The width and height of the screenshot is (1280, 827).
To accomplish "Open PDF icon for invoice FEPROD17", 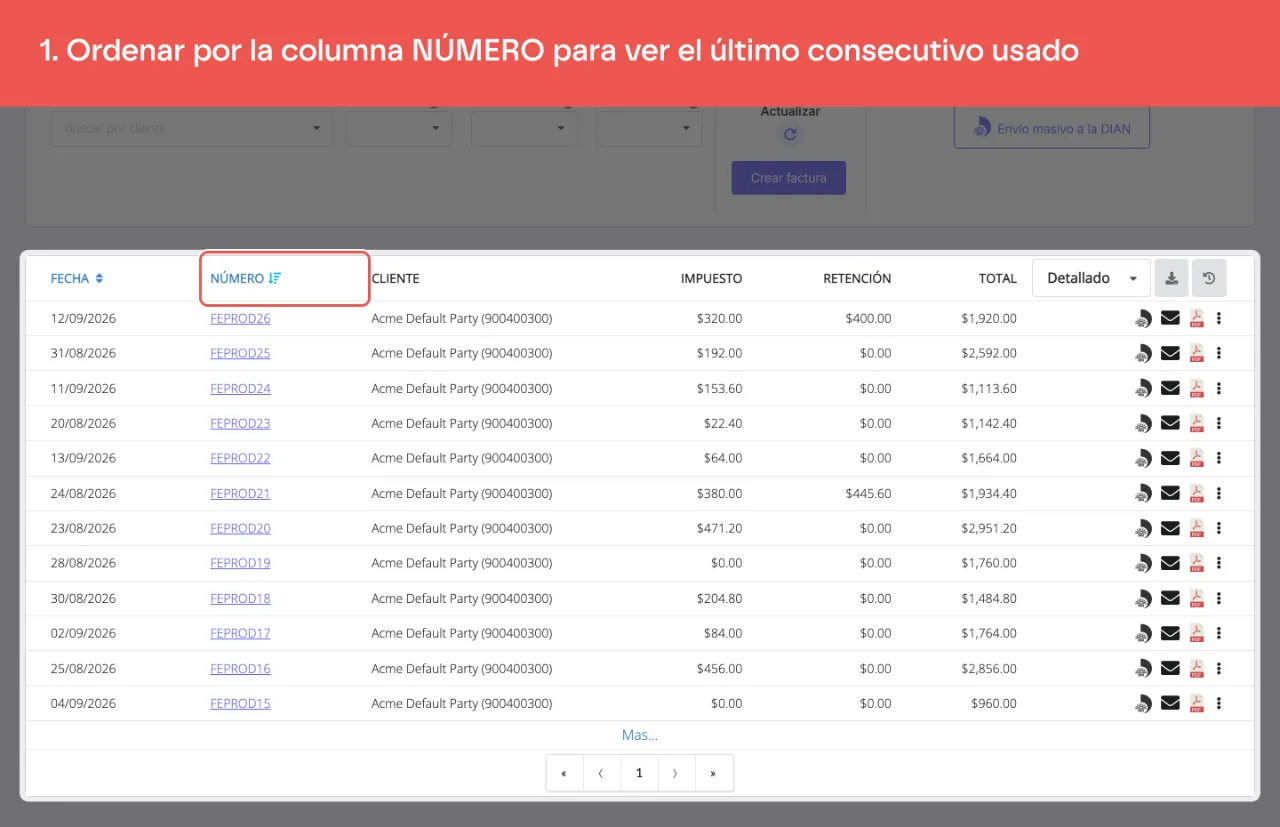I will [x=1196, y=633].
